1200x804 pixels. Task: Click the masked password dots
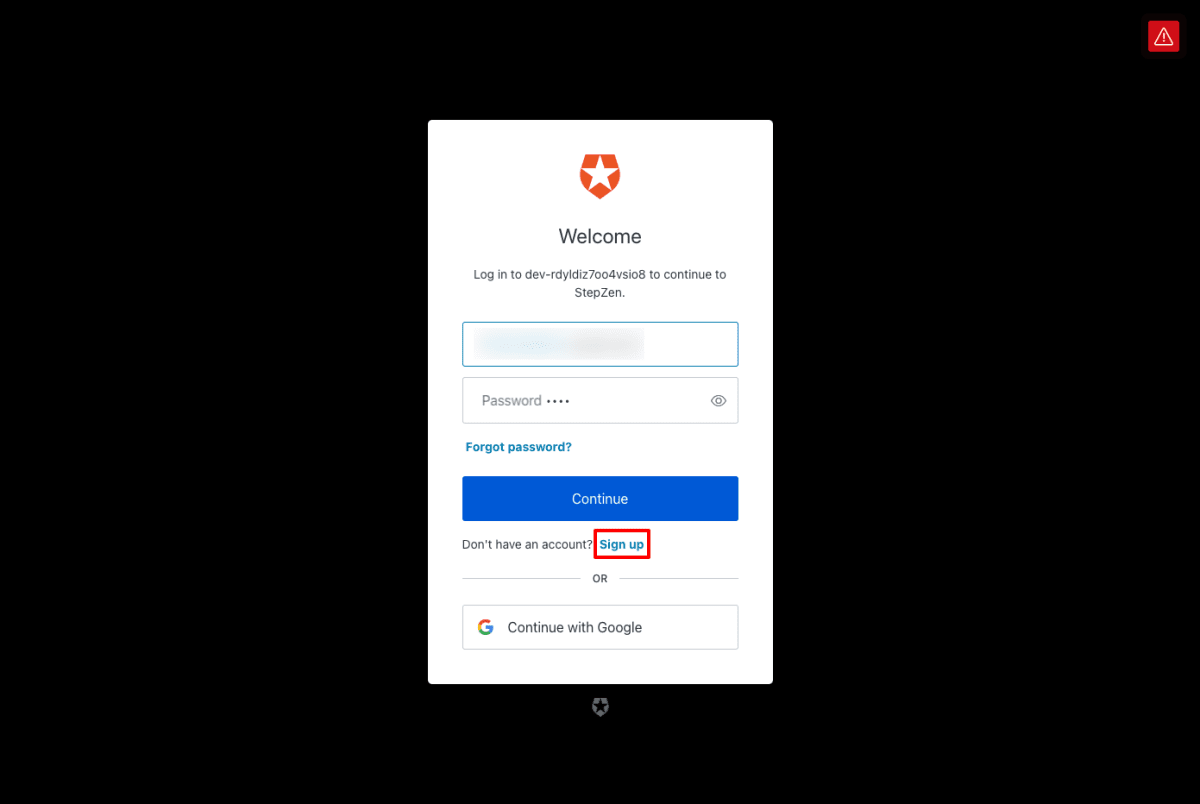coord(558,401)
